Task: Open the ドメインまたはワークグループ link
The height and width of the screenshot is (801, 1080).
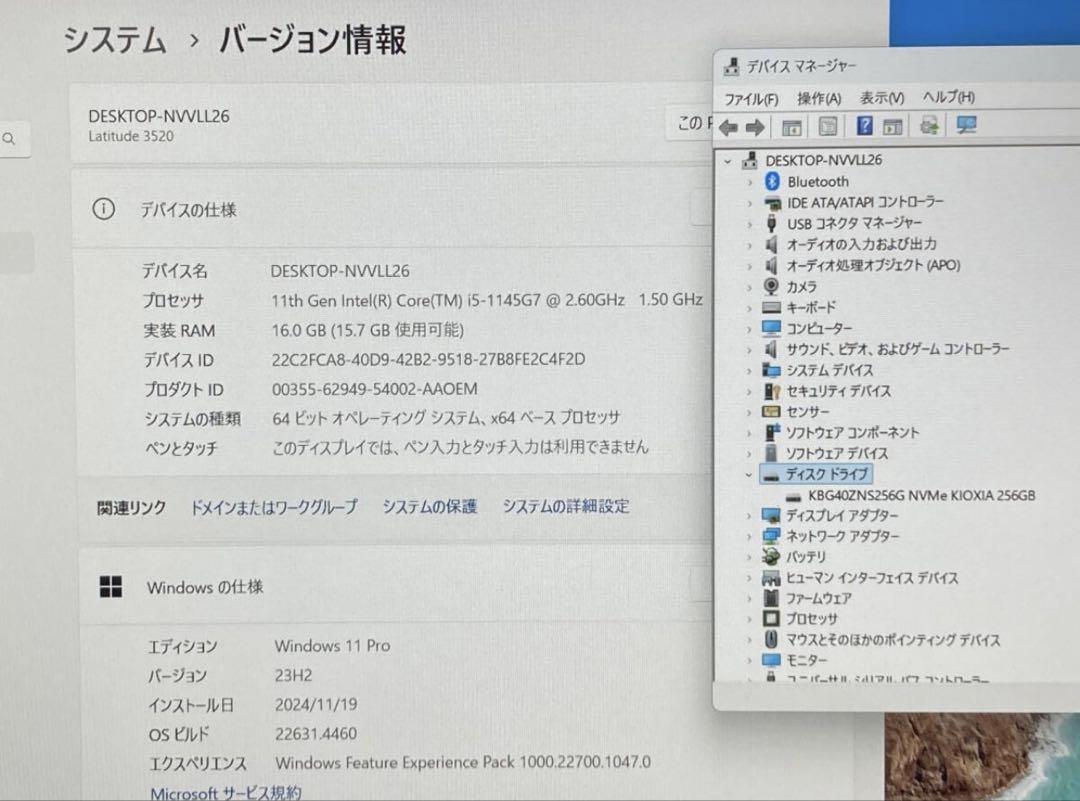Action: (x=274, y=508)
